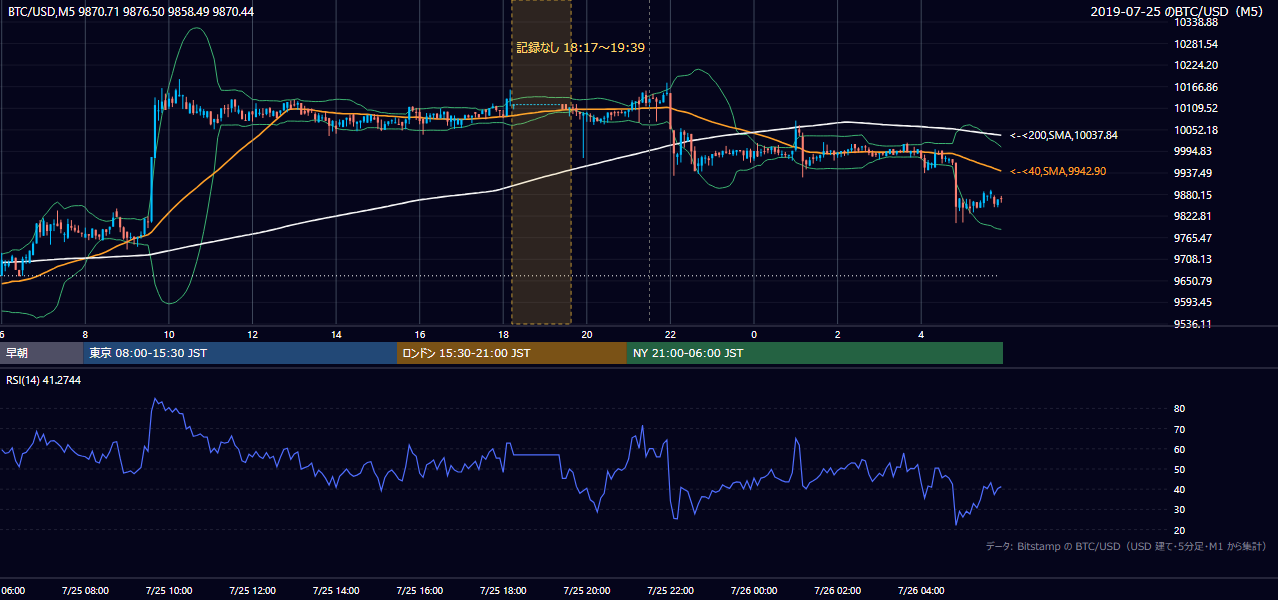This screenshot has width=1278, height=600.
Task: Click the hour tick 16 under the price chart
Action: point(420,335)
